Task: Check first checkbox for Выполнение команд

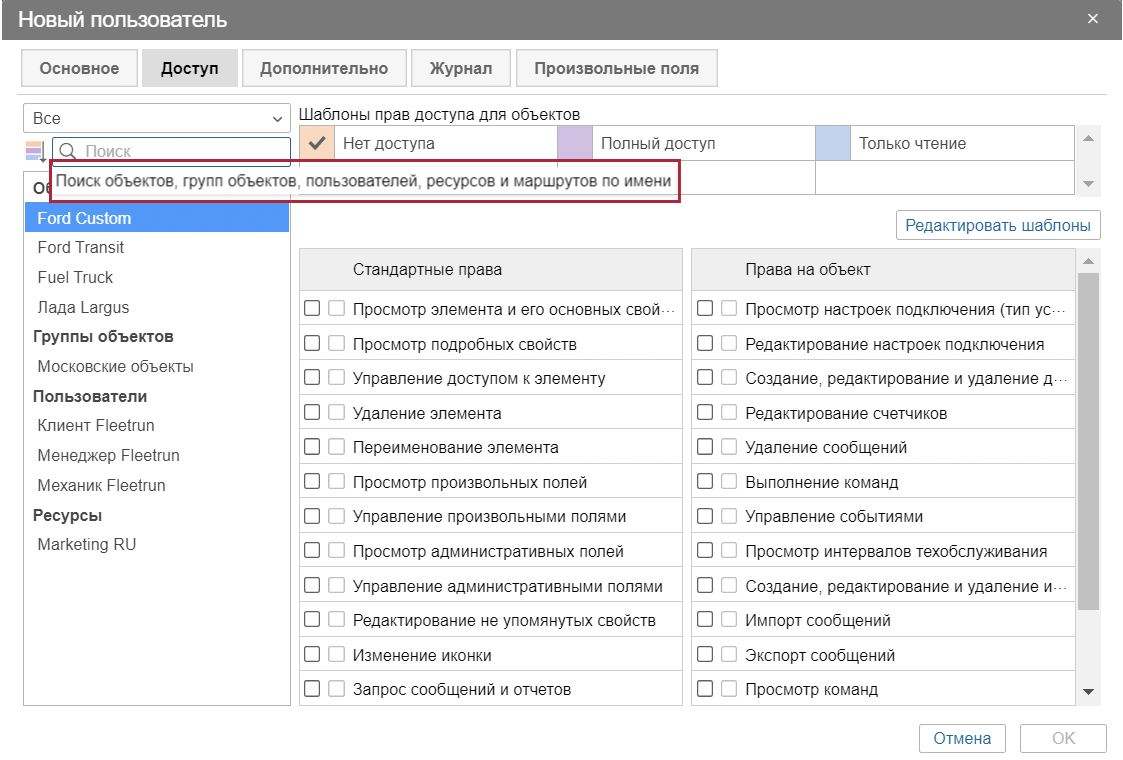Action: tap(705, 482)
